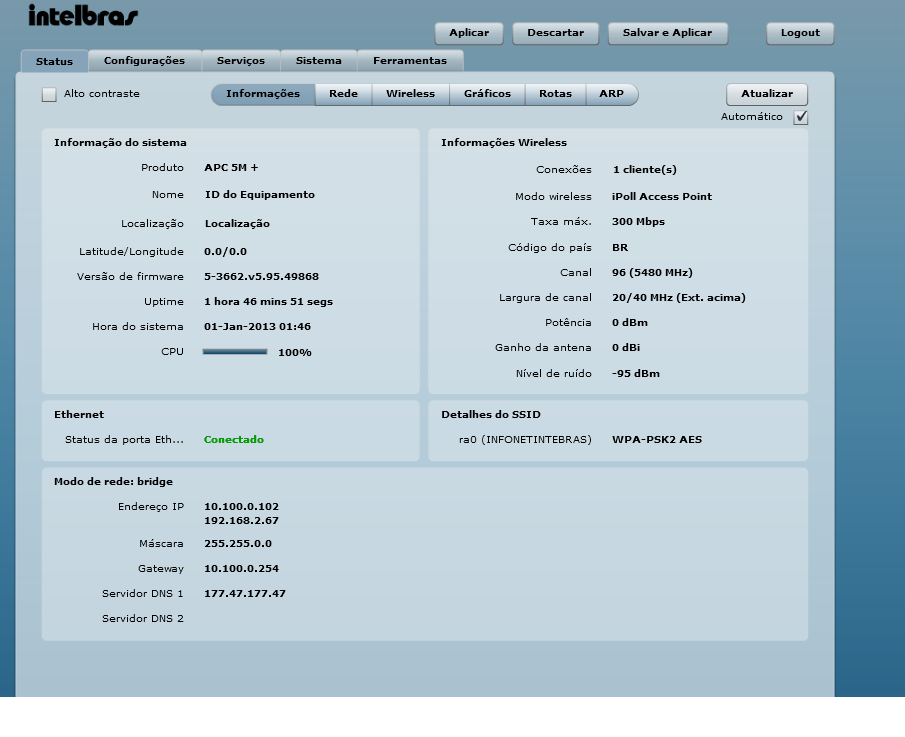
Task: Click the 1 cliente(s) connections value
Action: (x=645, y=170)
